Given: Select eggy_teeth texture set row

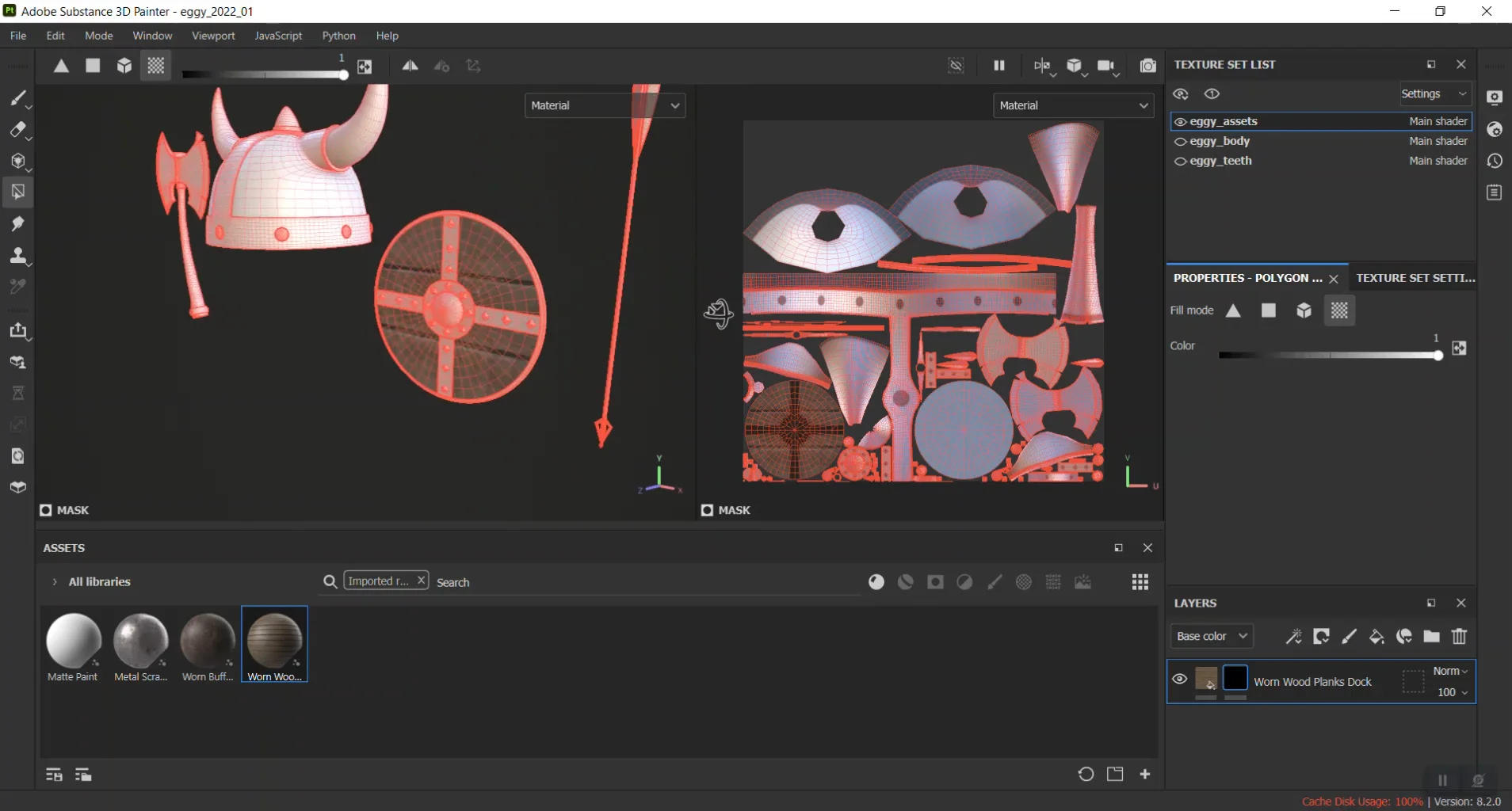Looking at the screenshot, I should tap(1321, 161).
